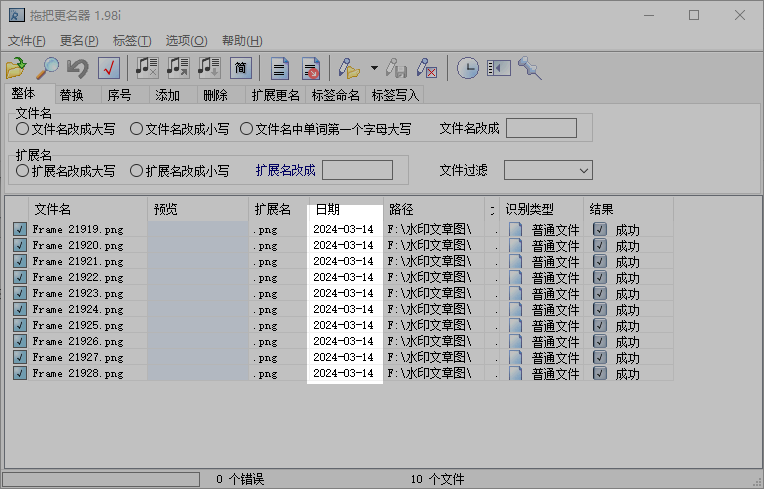Click the file icon in Frame 21919.png row
764x489 pixels.
pos(516,229)
